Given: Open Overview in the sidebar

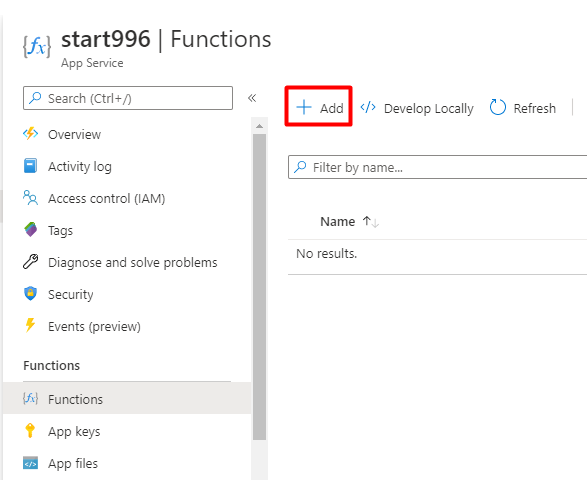Looking at the screenshot, I should point(127,134).
